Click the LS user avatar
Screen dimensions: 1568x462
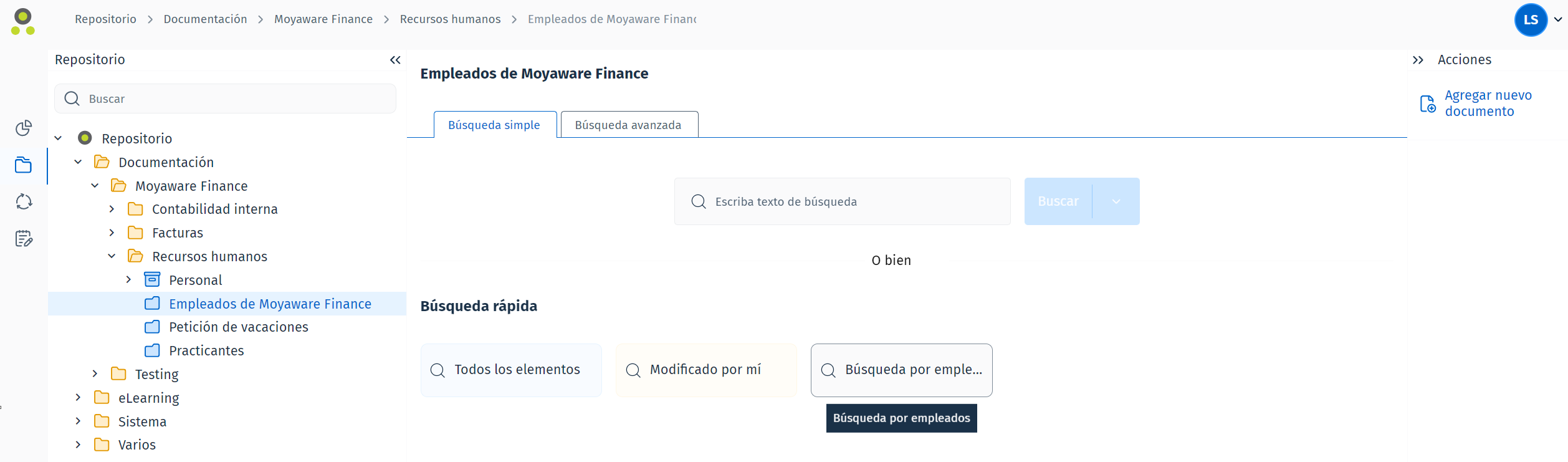pos(1531,20)
